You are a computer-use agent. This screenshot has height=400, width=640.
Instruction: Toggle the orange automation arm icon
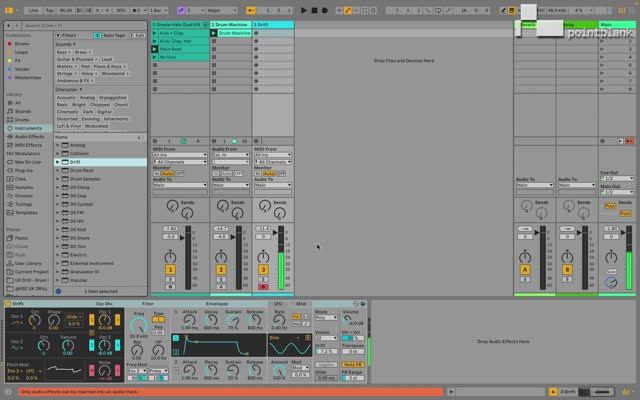coord(347,11)
